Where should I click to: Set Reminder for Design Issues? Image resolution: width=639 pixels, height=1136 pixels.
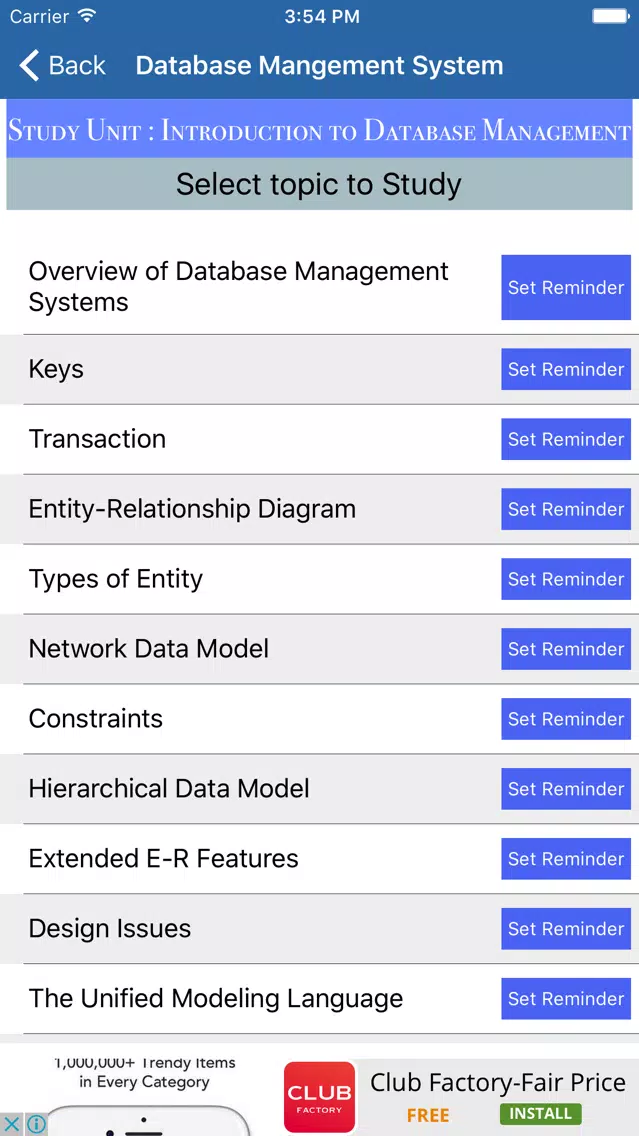click(x=566, y=929)
